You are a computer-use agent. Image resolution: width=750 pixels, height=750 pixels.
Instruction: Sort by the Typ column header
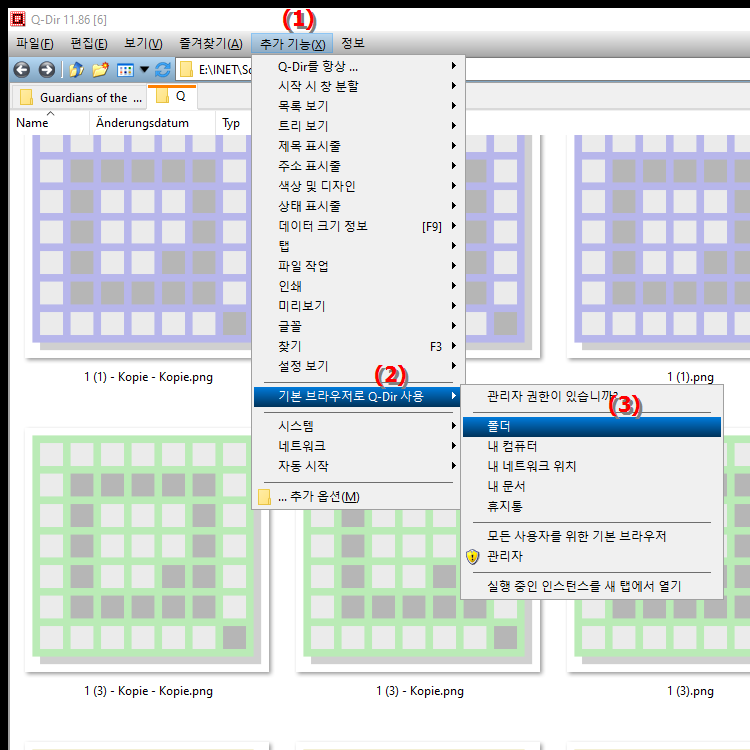[x=233, y=123]
